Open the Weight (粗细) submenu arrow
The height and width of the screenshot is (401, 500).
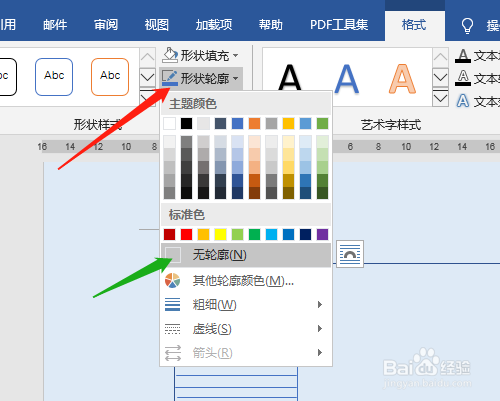(320, 304)
